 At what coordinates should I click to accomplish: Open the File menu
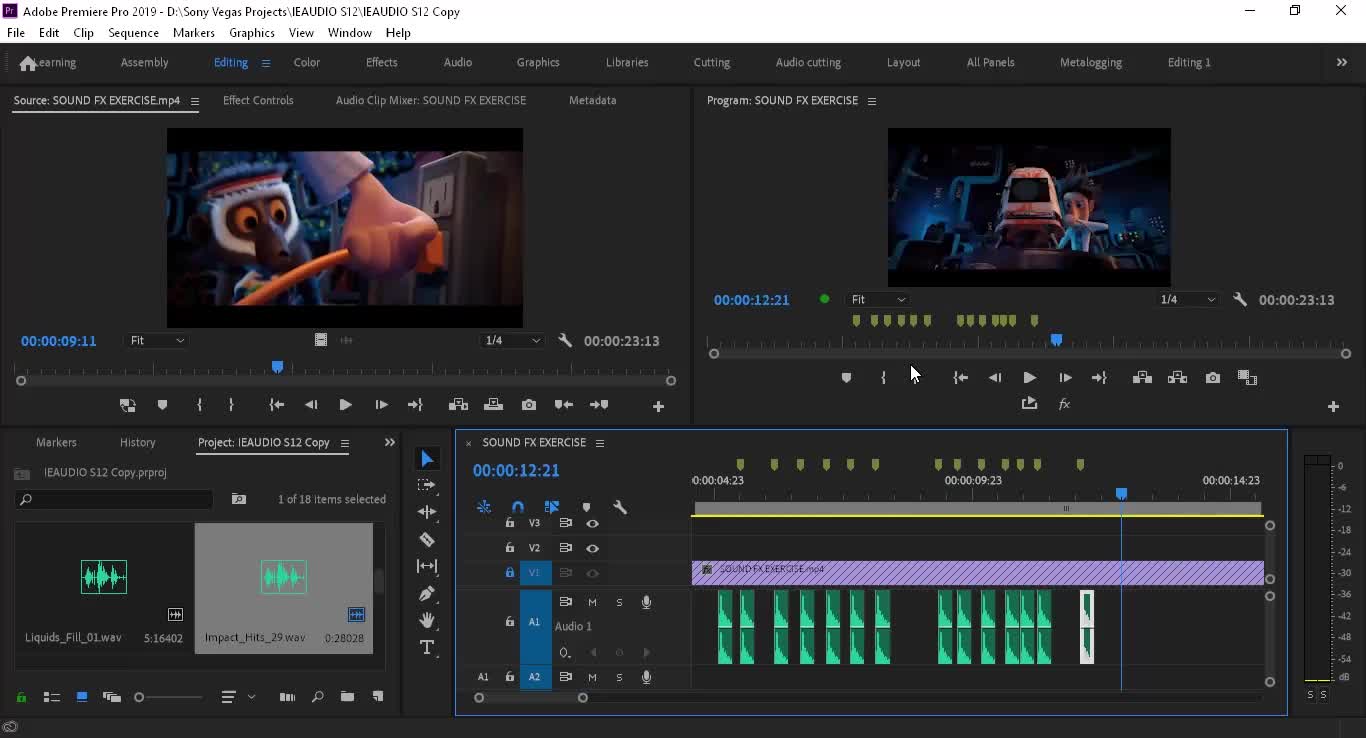[x=16, y=33]
